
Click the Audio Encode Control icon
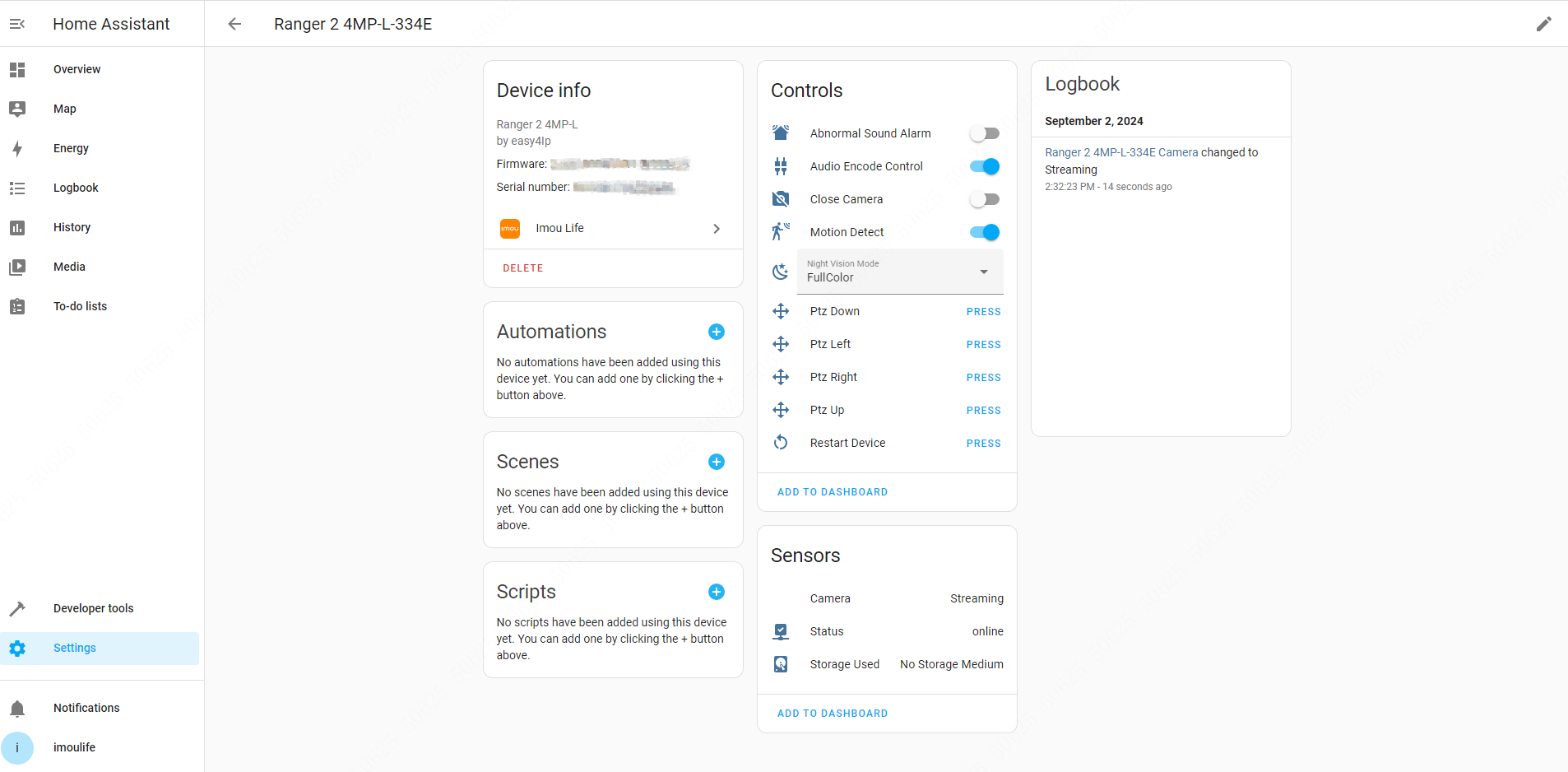pos(781,166)
